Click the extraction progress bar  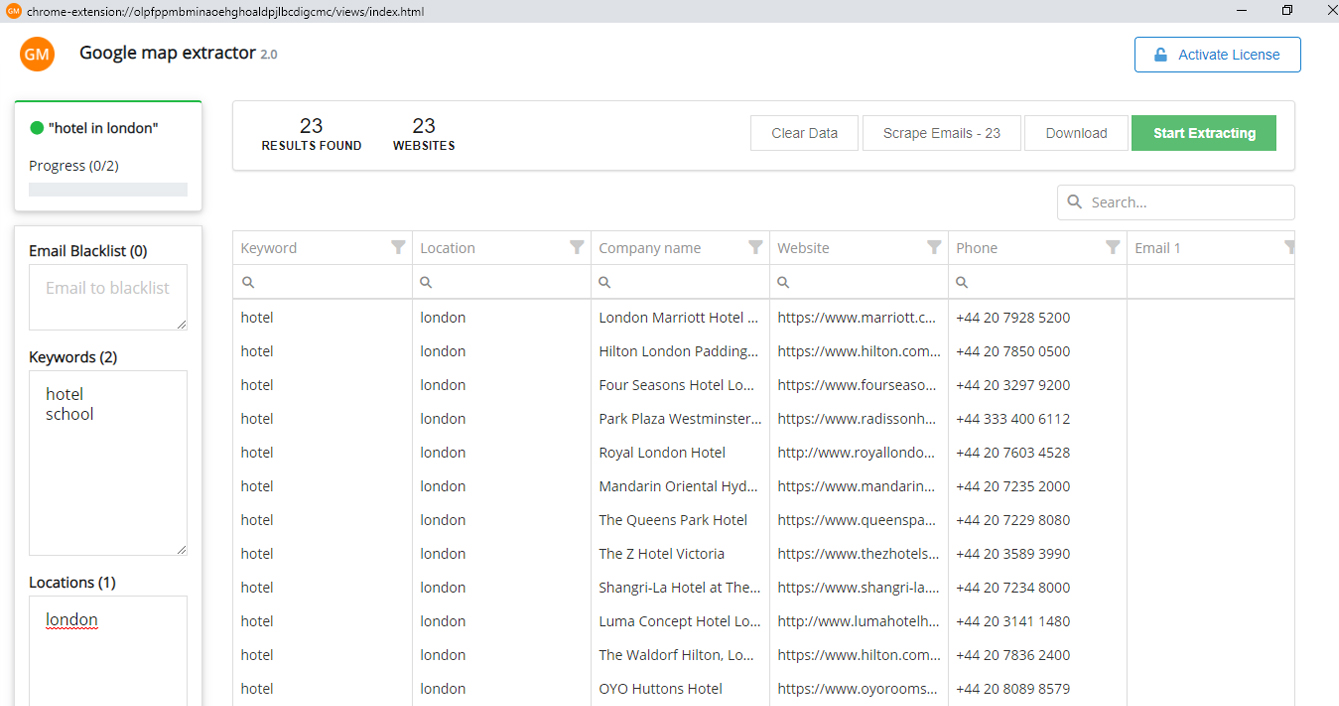coord(108,189)
